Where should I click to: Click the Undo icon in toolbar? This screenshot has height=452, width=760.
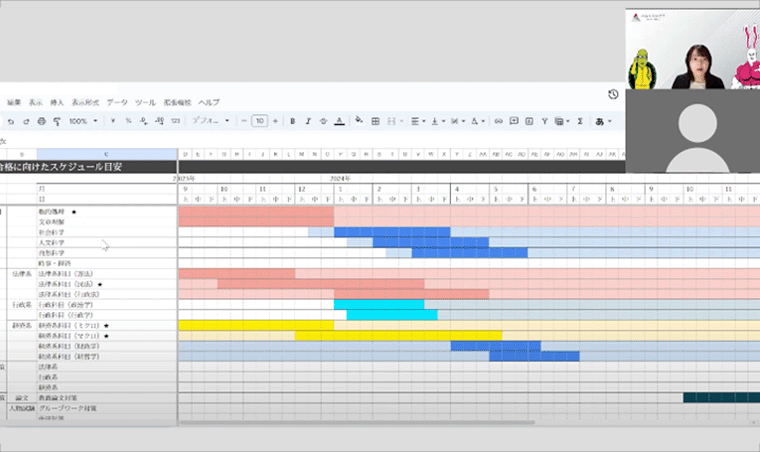[x=10, y=121]
